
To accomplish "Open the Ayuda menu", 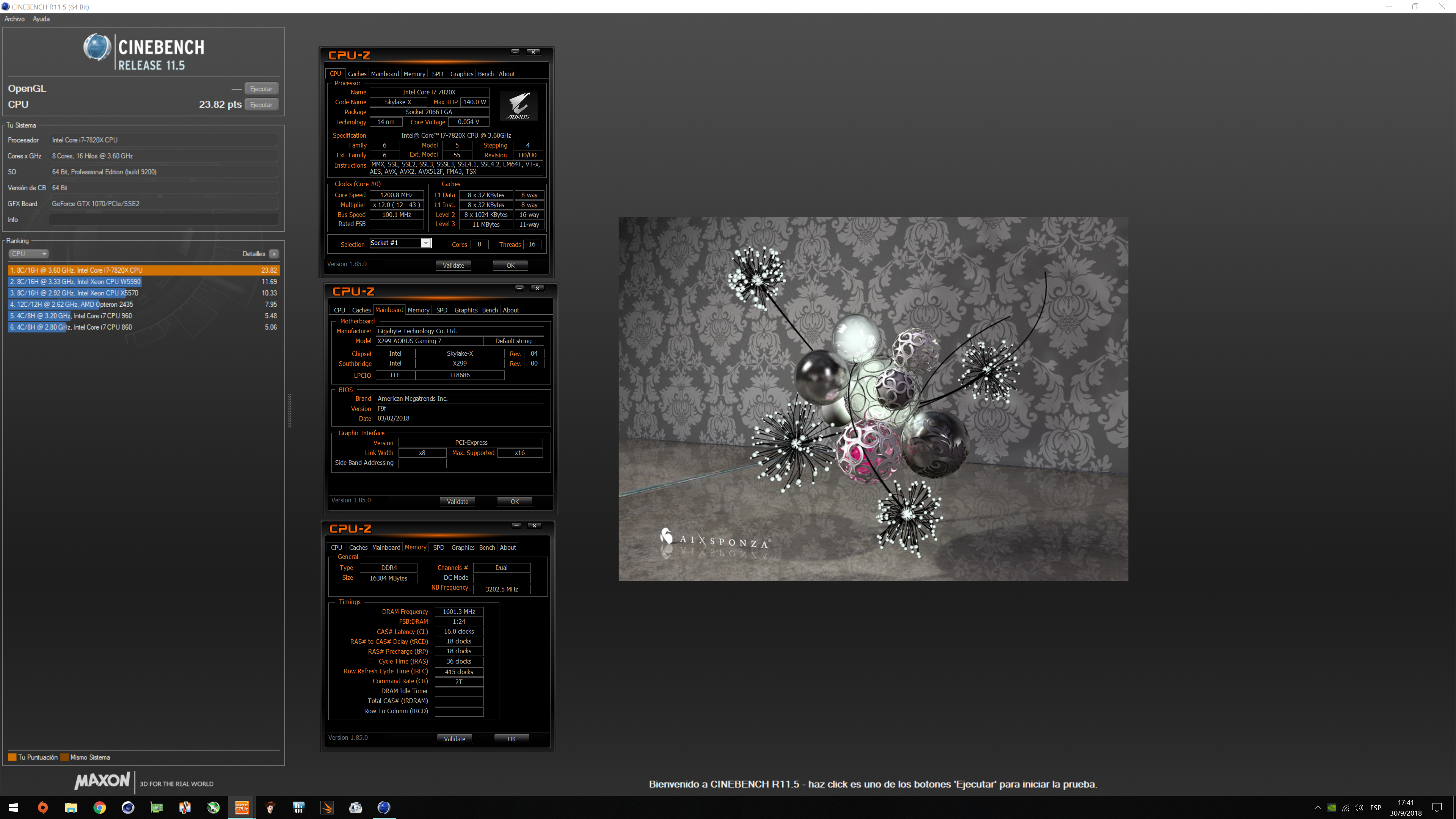I will coord(41,19).
